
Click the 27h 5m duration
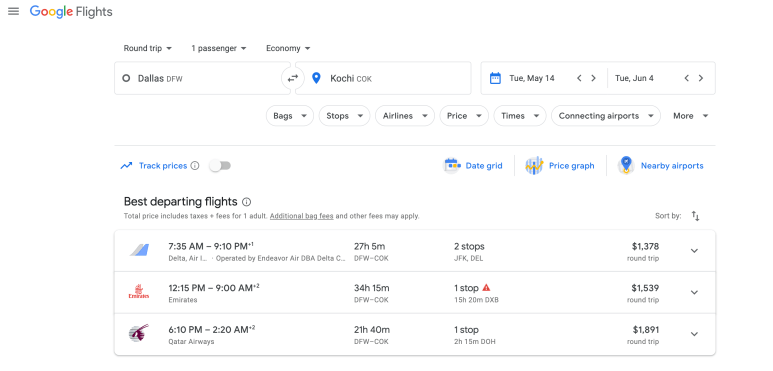pos(369,246)
